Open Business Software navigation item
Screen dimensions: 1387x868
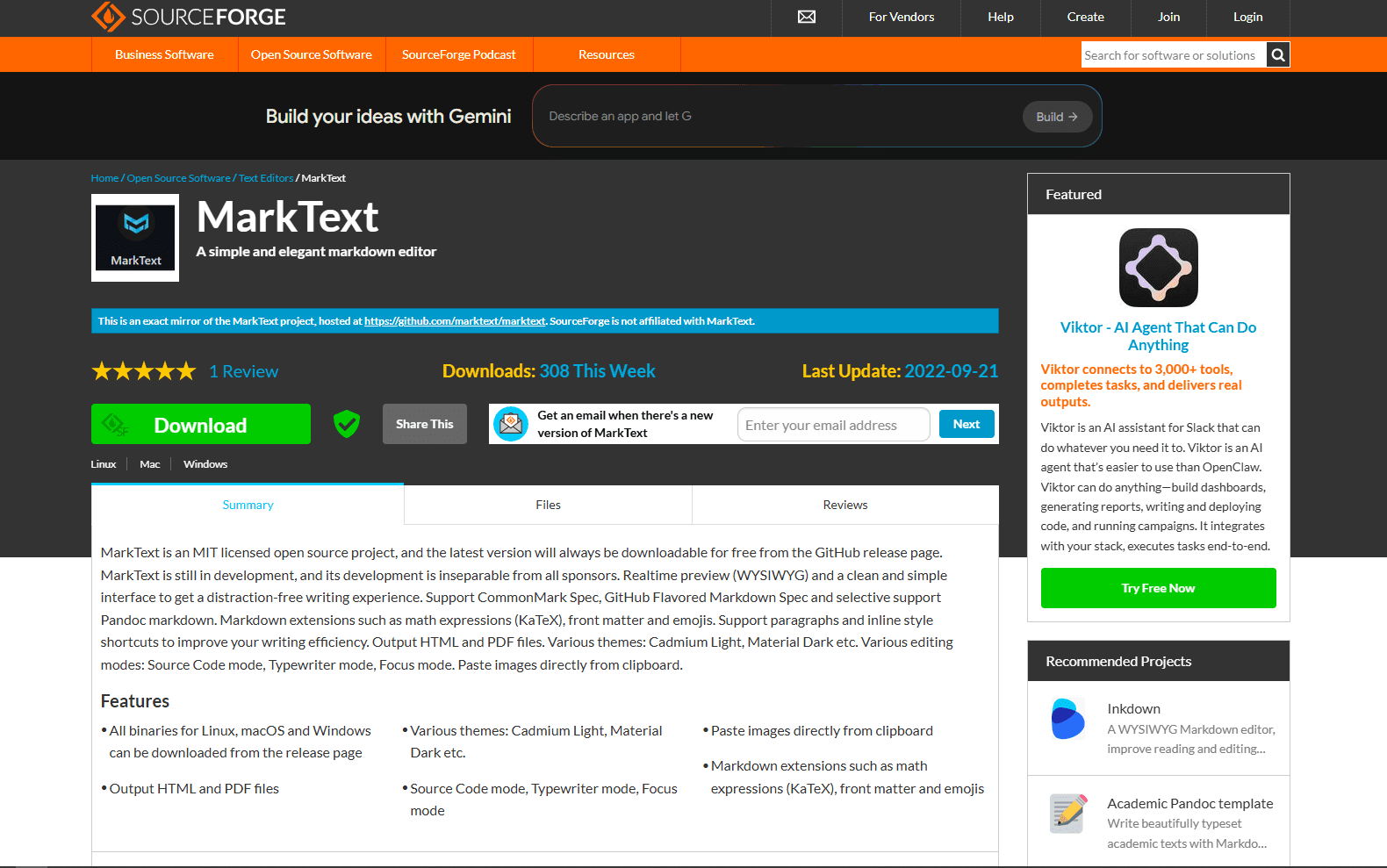pyautogui.click(x=164, y=54)
